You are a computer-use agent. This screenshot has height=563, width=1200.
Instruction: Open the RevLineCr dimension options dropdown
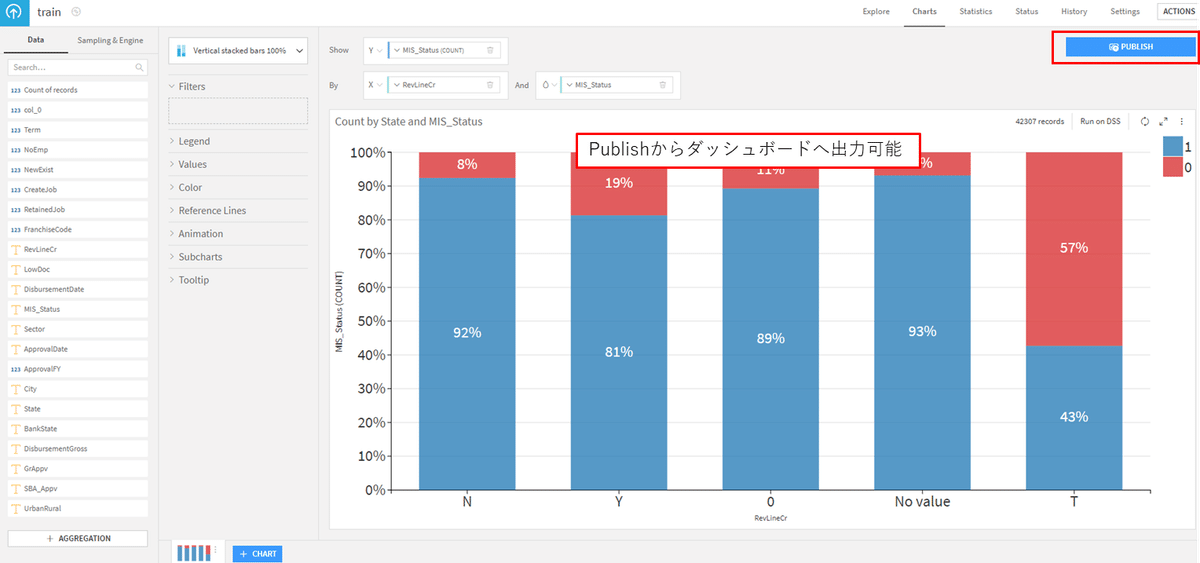click(397, 85)
